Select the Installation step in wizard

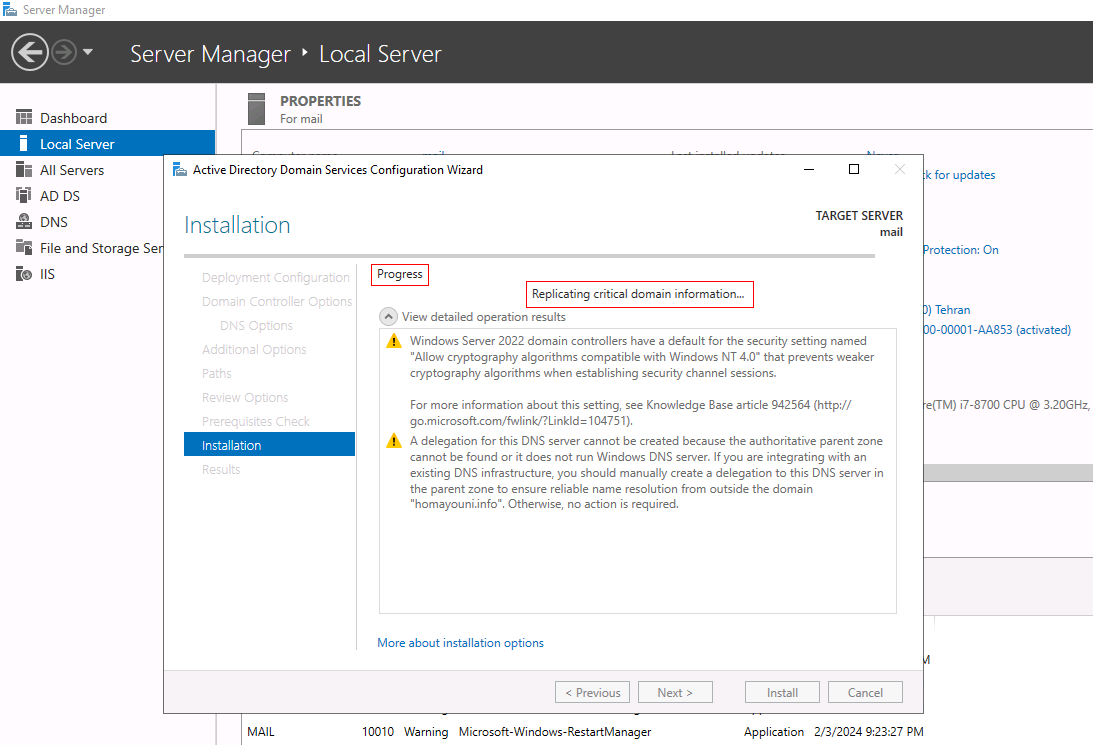[269, 445]
